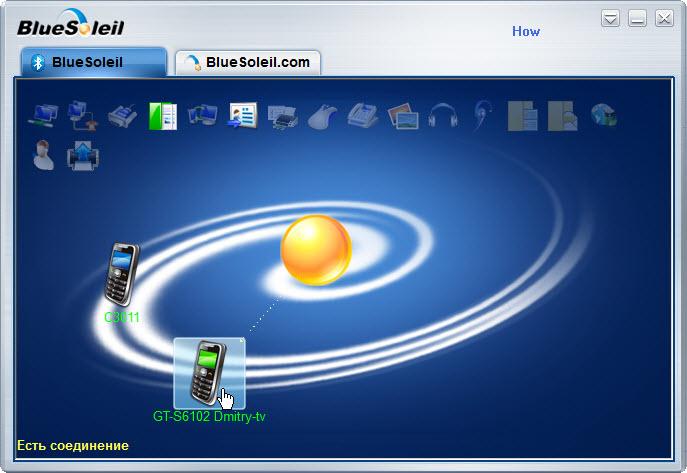Click the Bluetooth mouse HID icon
The image size is (687, 473).
[x=322, y=116]
